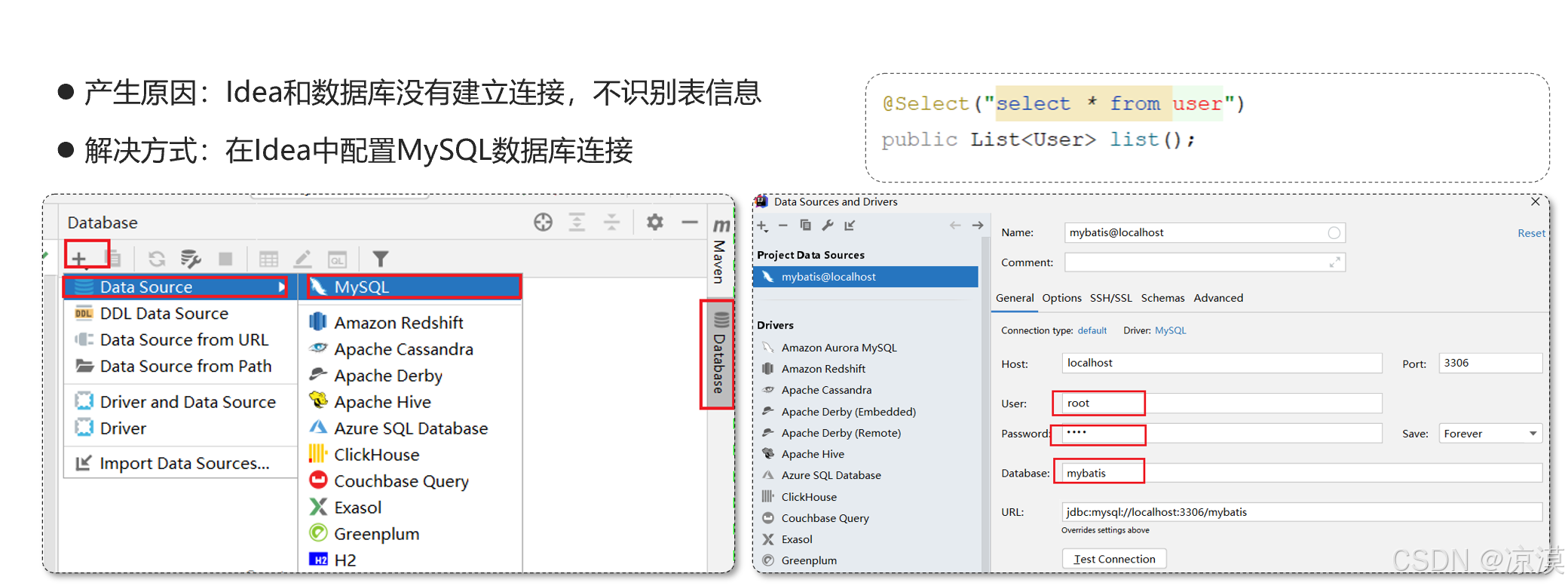The image size is (1568, 586).
Task: Click the filter funnel icon
Action: [381, 259]
